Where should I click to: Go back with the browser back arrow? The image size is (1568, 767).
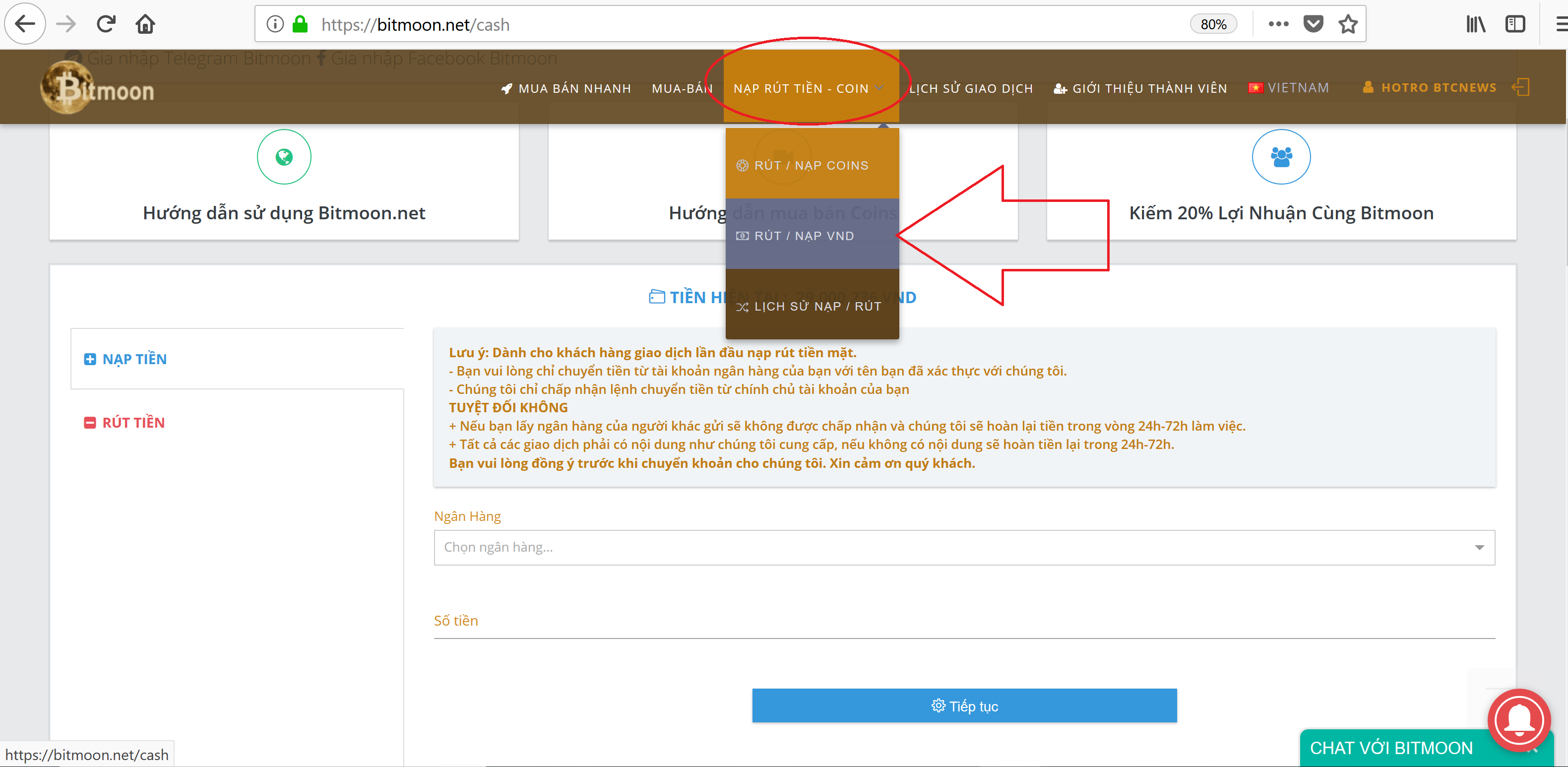(24, 24)
